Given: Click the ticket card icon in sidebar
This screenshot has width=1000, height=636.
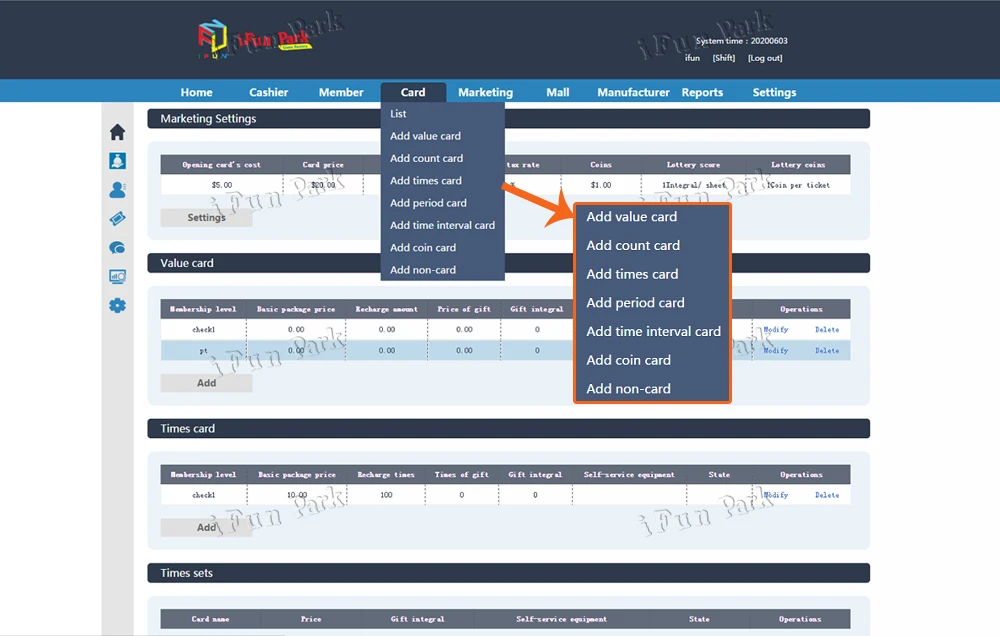Looking at the screenshot, I should (117, 219).
